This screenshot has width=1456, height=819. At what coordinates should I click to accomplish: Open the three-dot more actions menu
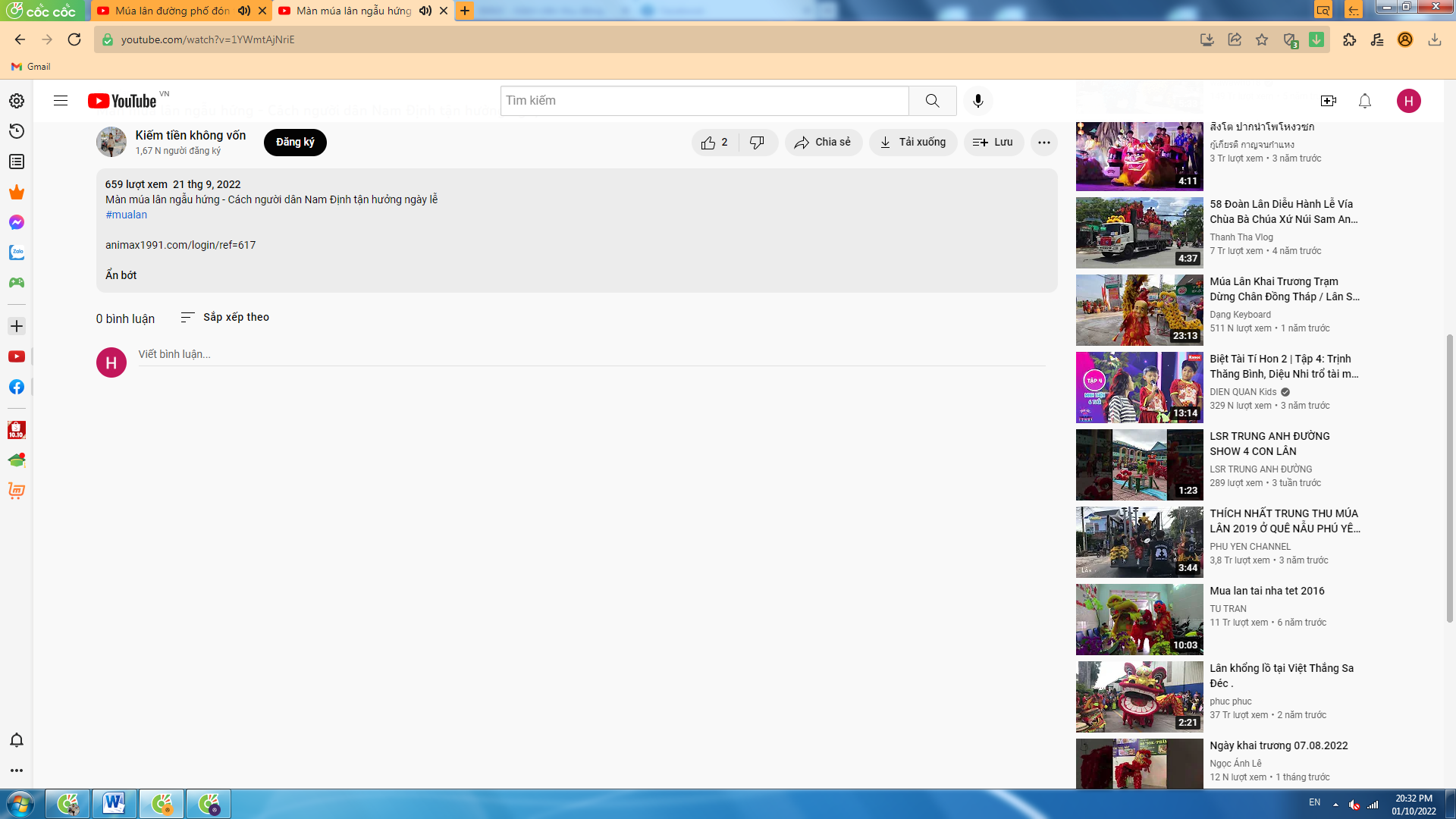point(1044,143)
